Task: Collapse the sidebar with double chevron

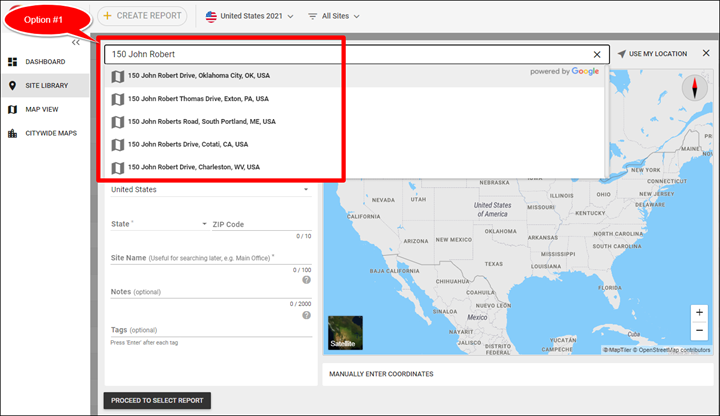Action: pyautogui.click(x=76, y=43)
